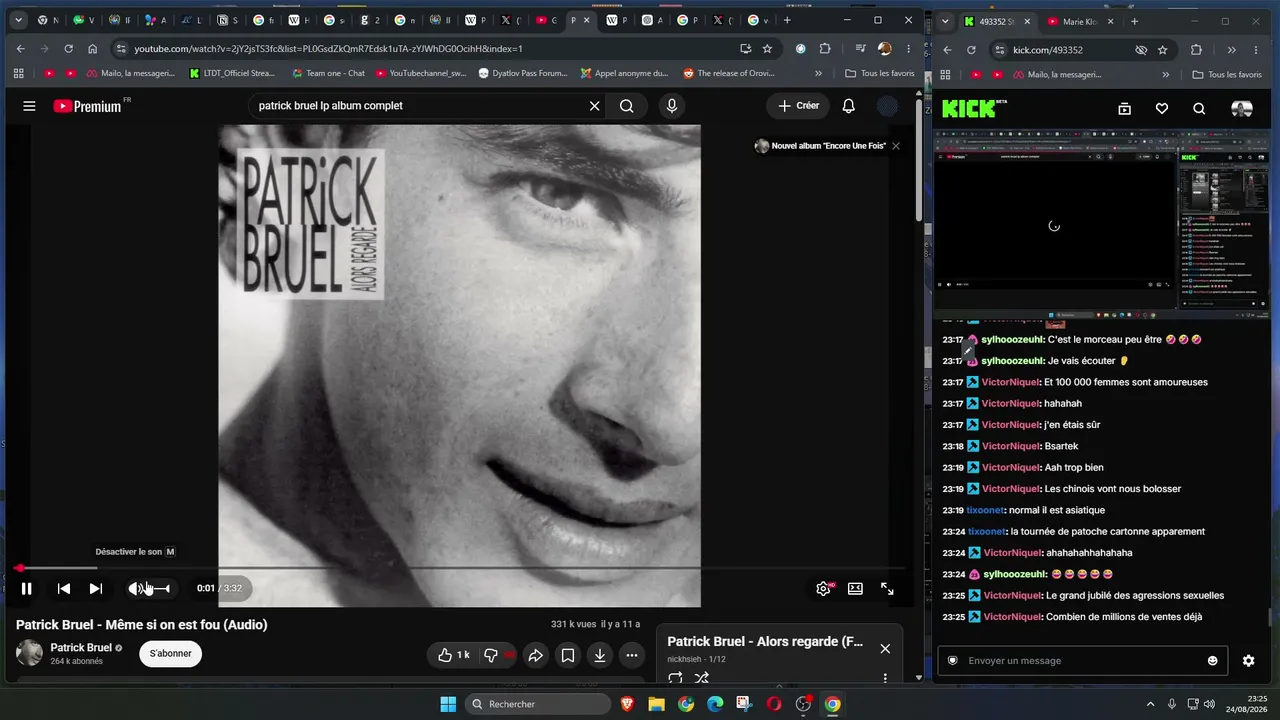Dislike the Patrick Bruel video
The image size is (1280, 720).
click(494, 656)
